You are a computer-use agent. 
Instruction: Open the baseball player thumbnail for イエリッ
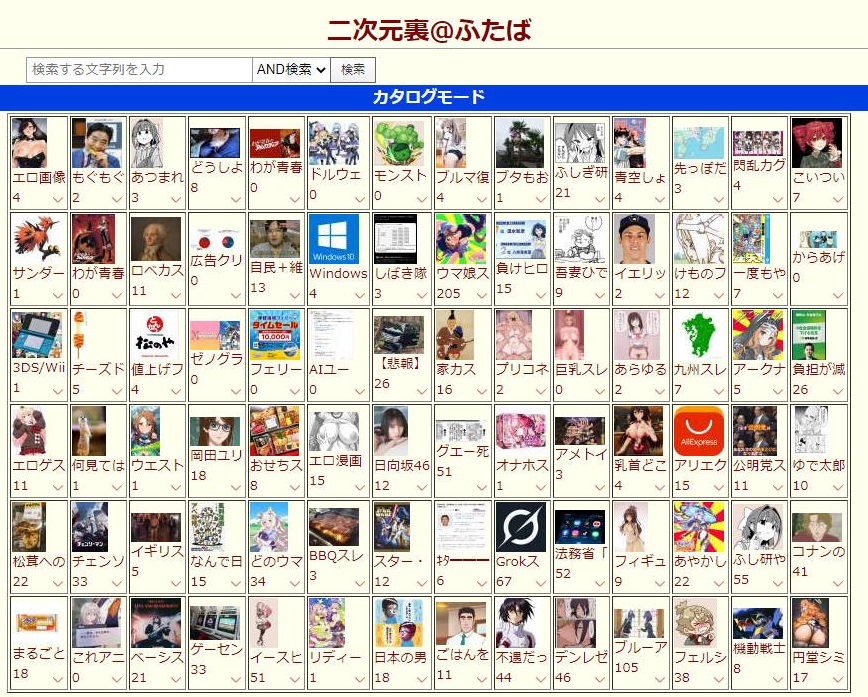click(636, 239)
